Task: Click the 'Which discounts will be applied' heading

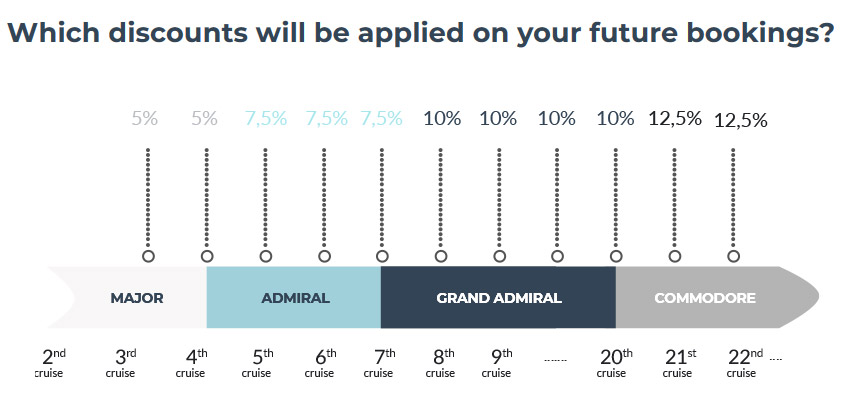Action: click(420, 32)
